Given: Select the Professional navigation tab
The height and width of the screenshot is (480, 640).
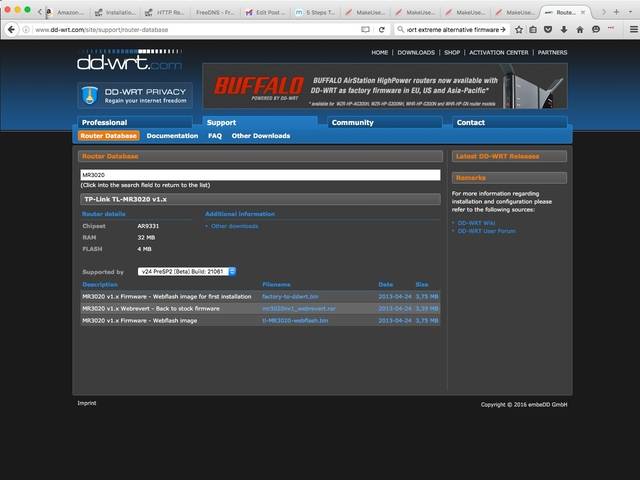Looking at the screenshot, I should pyautogui.click(x=135, y=122).
